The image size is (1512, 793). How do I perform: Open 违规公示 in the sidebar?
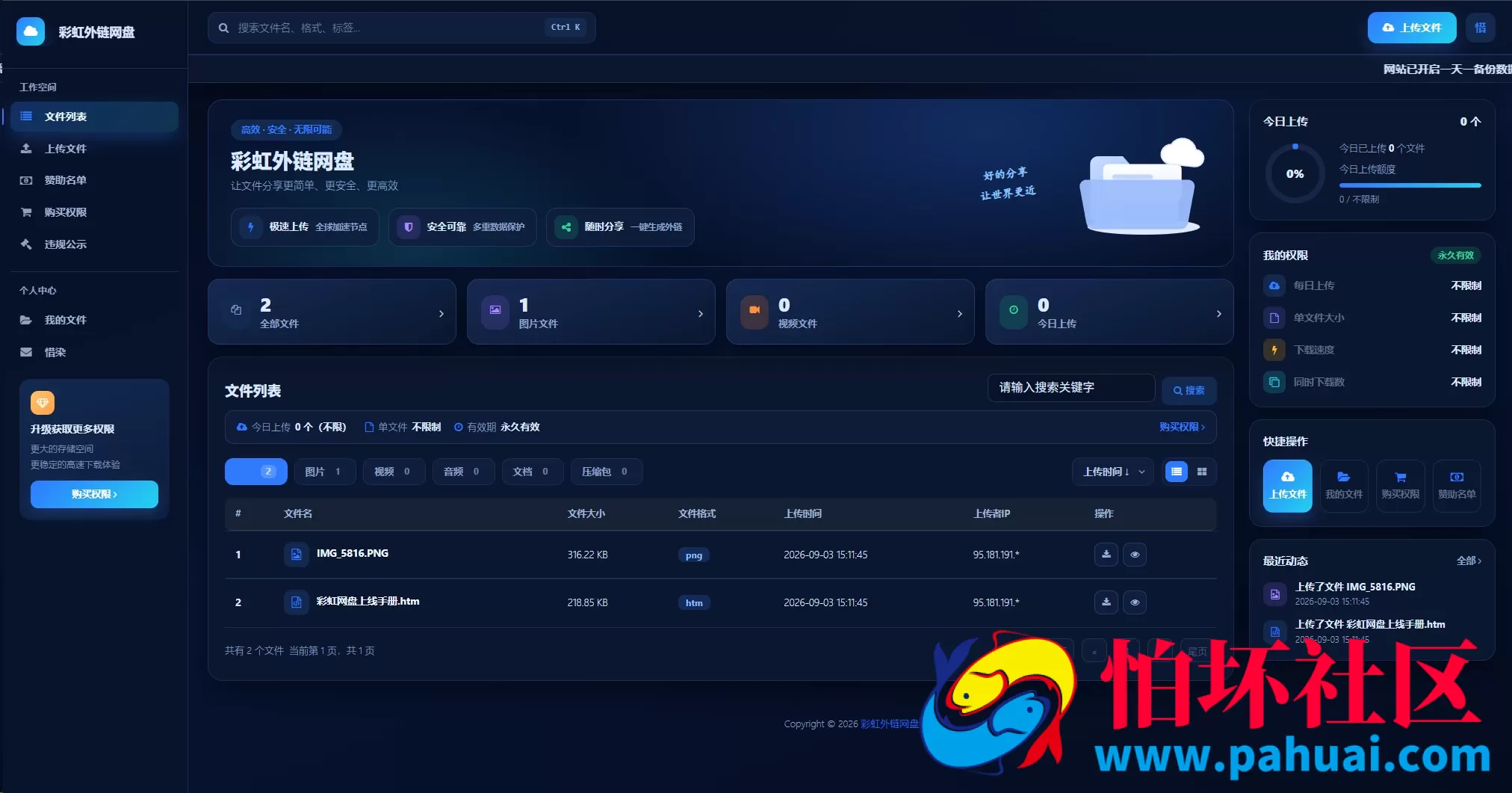coord(94,244)
